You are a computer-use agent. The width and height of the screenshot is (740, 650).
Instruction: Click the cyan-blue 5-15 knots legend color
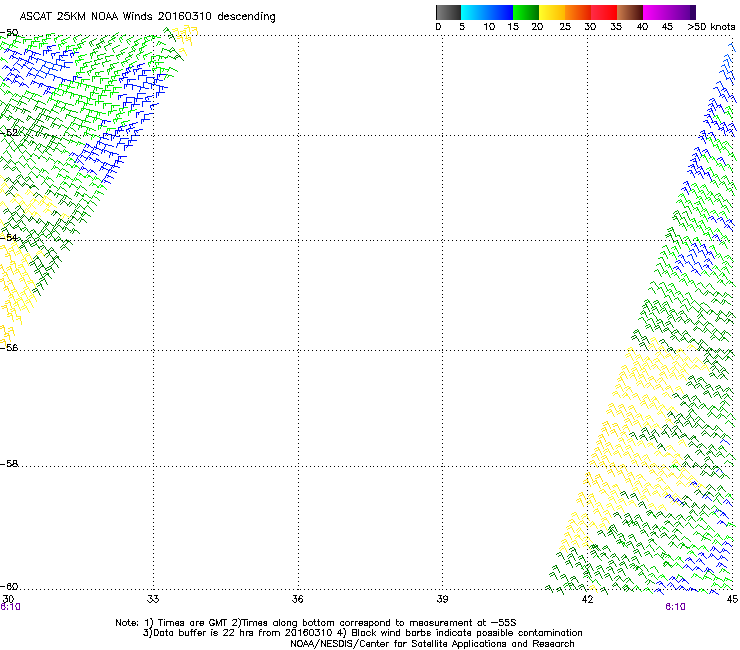pos(487,12)
